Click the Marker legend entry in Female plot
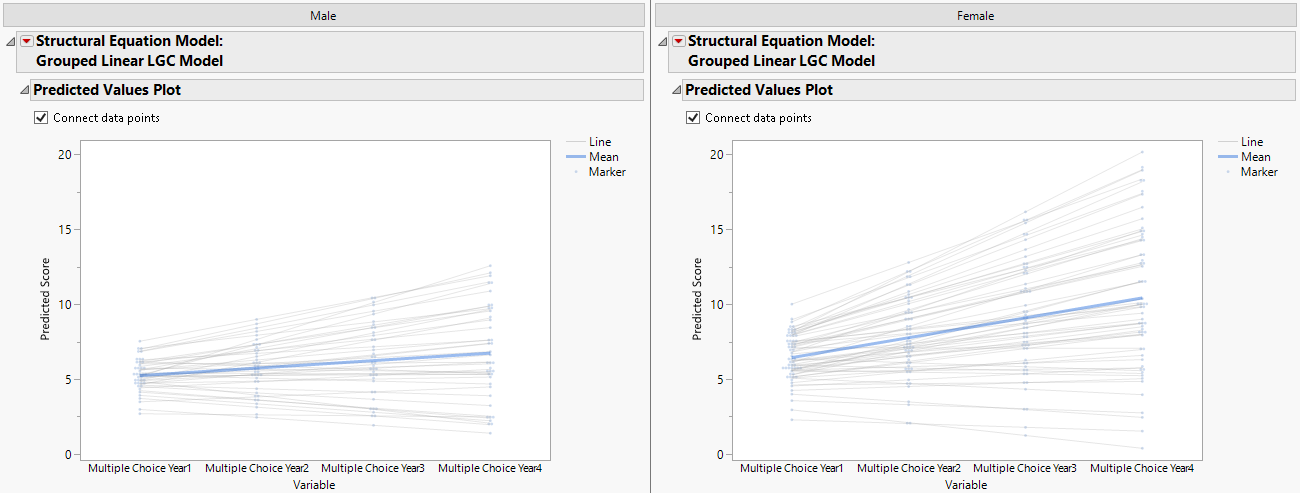The image size is (1300, 493). [x=1259, y=172]
